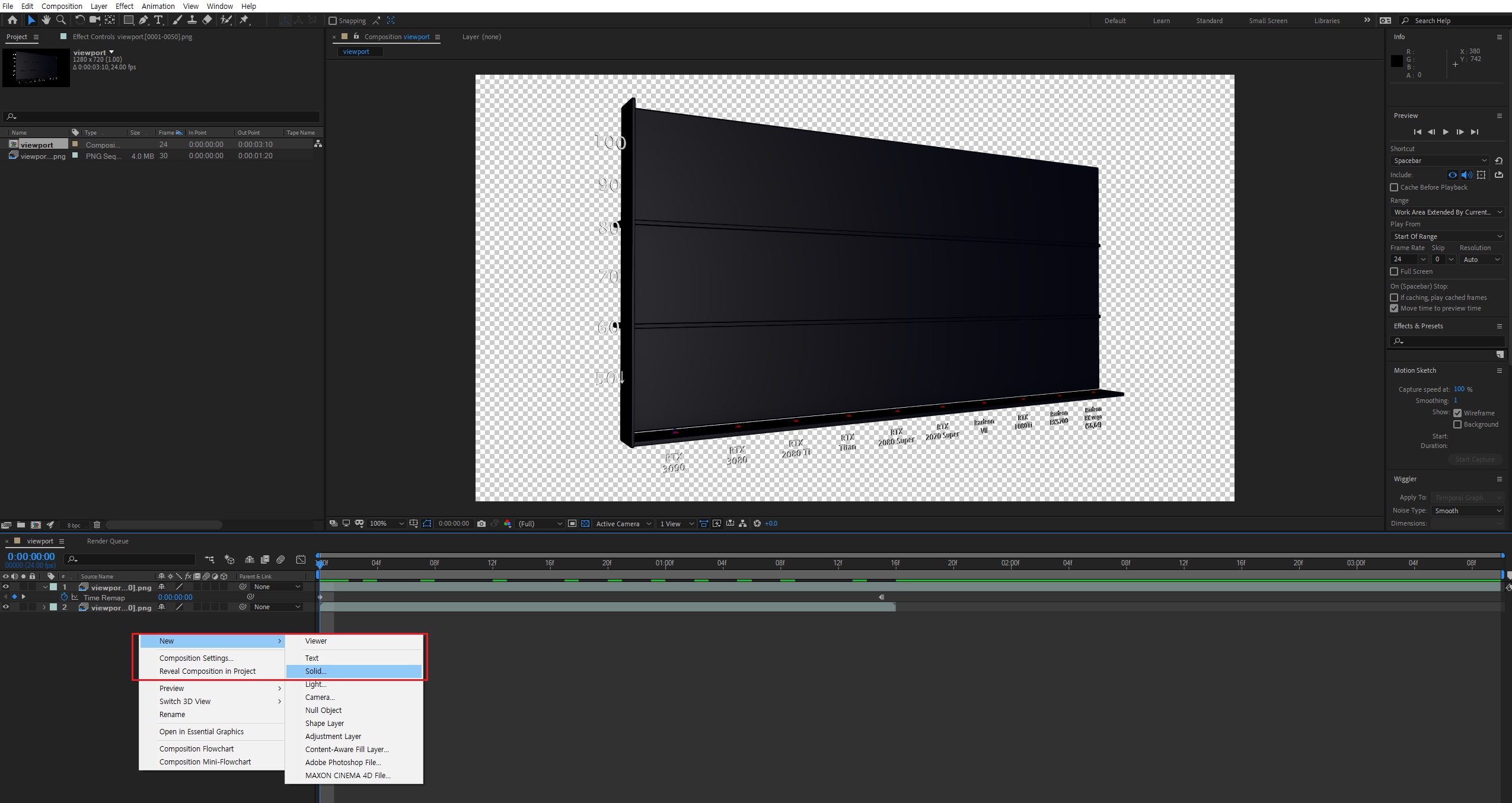
Task: Select the Puppet Pin tool
Action: 244,20
